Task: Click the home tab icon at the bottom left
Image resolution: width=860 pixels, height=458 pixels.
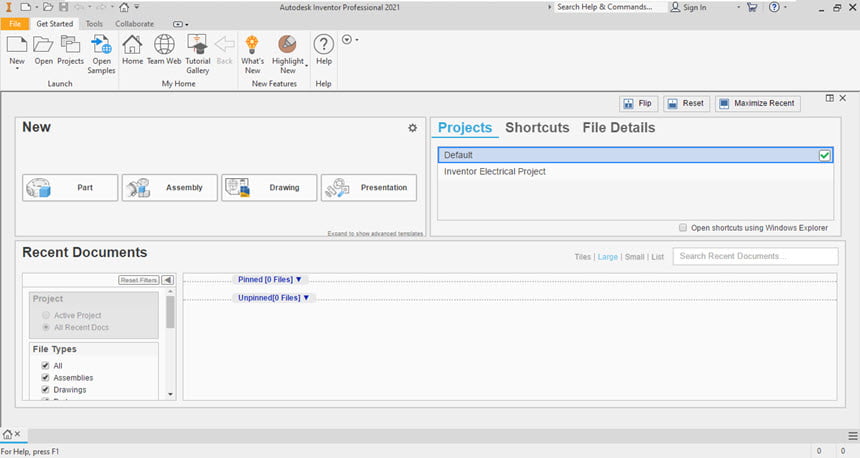Action: click(x=8, y=434)
